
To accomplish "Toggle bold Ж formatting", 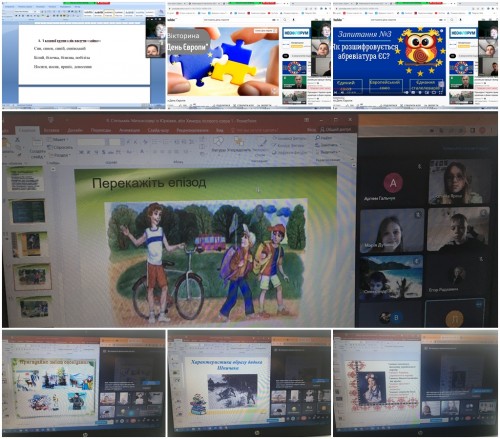I will (81, 152).
